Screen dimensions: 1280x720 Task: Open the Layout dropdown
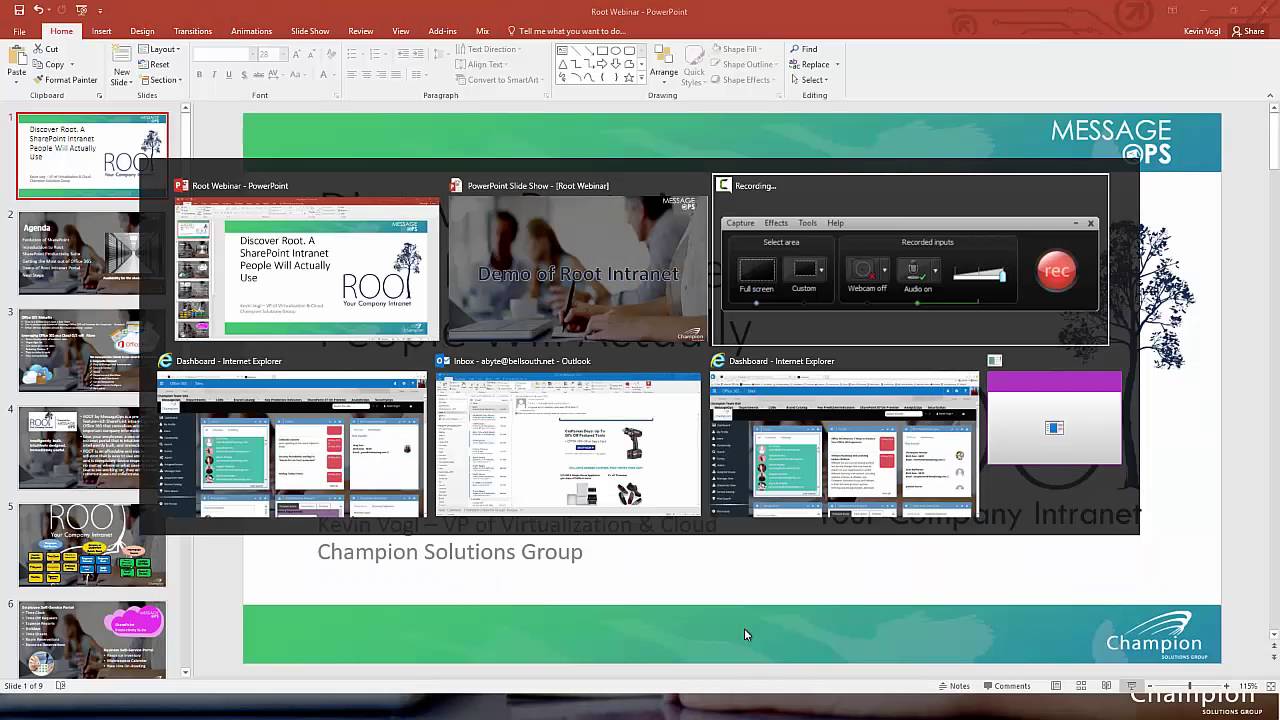point(158,49)
